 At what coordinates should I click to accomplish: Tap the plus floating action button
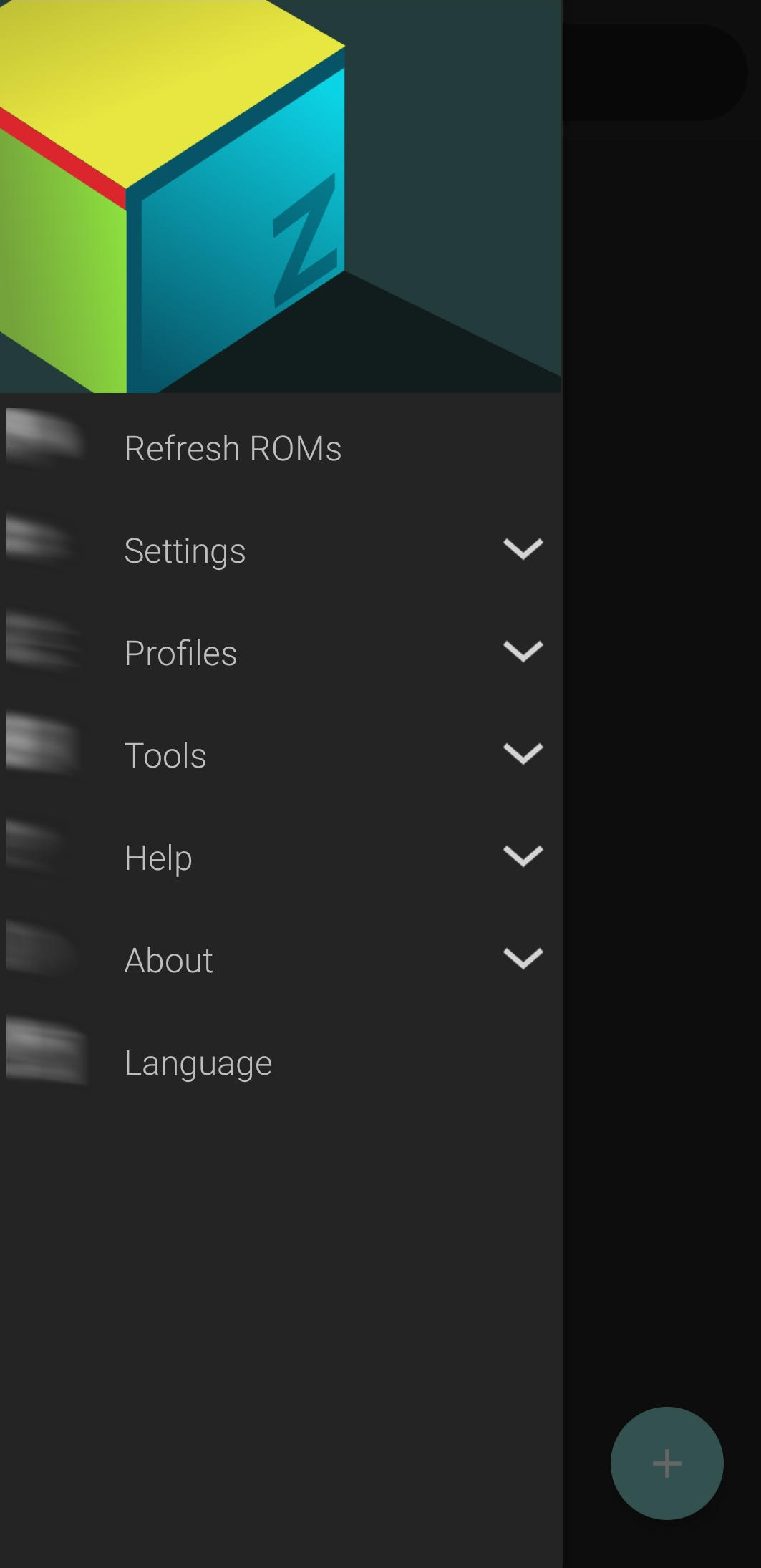[x=667, y=1463]
